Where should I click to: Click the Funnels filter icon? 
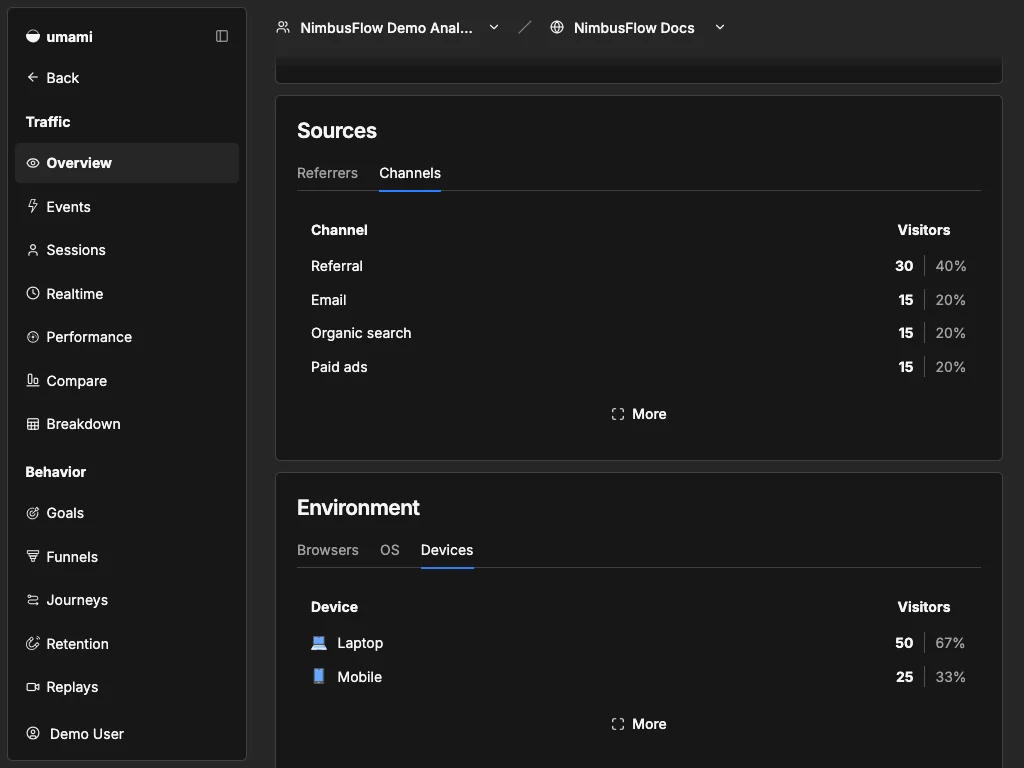[33, 556]
